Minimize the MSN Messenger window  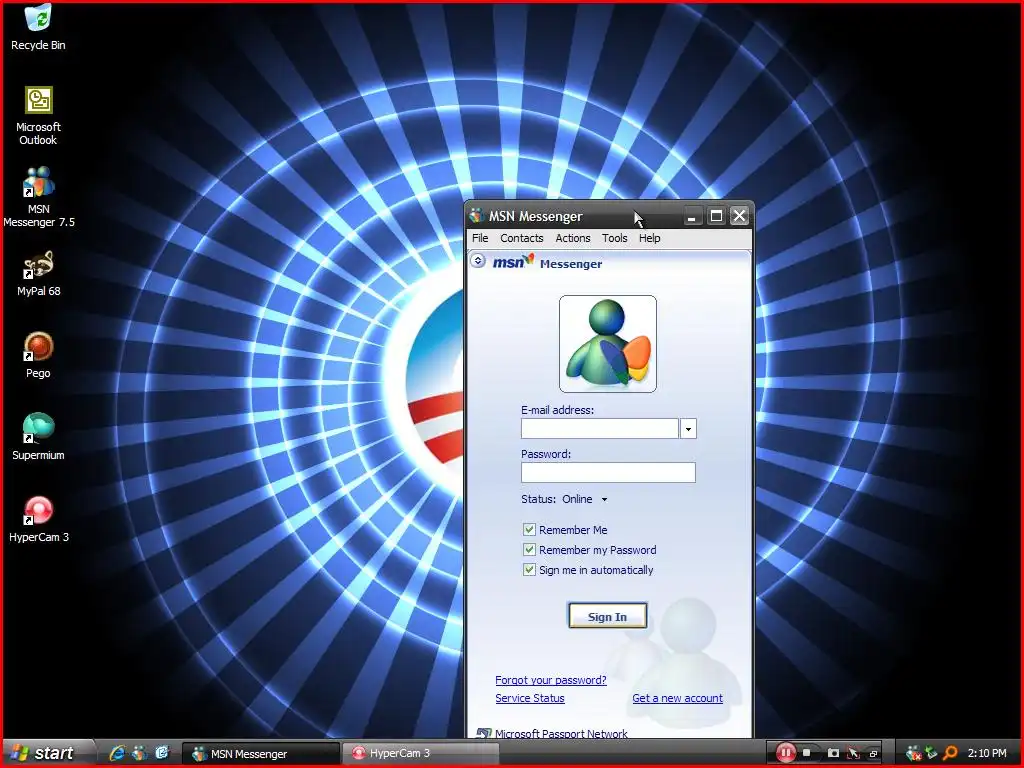click(692, 216)
